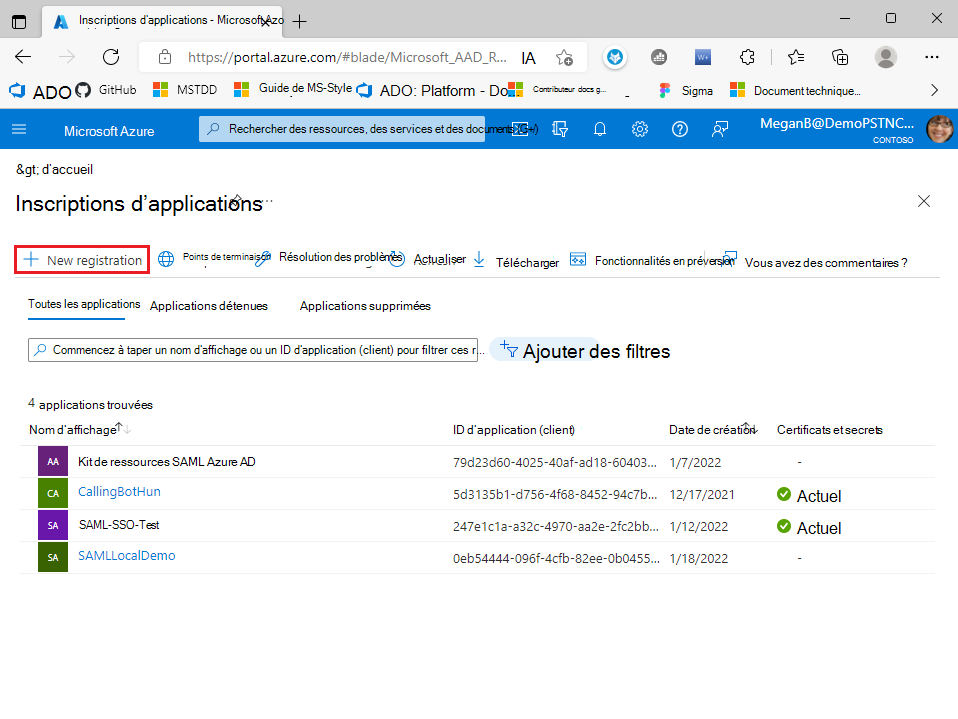The image size is (958, 719).
Task: Open Azure notifications bell
Action: 600,129
